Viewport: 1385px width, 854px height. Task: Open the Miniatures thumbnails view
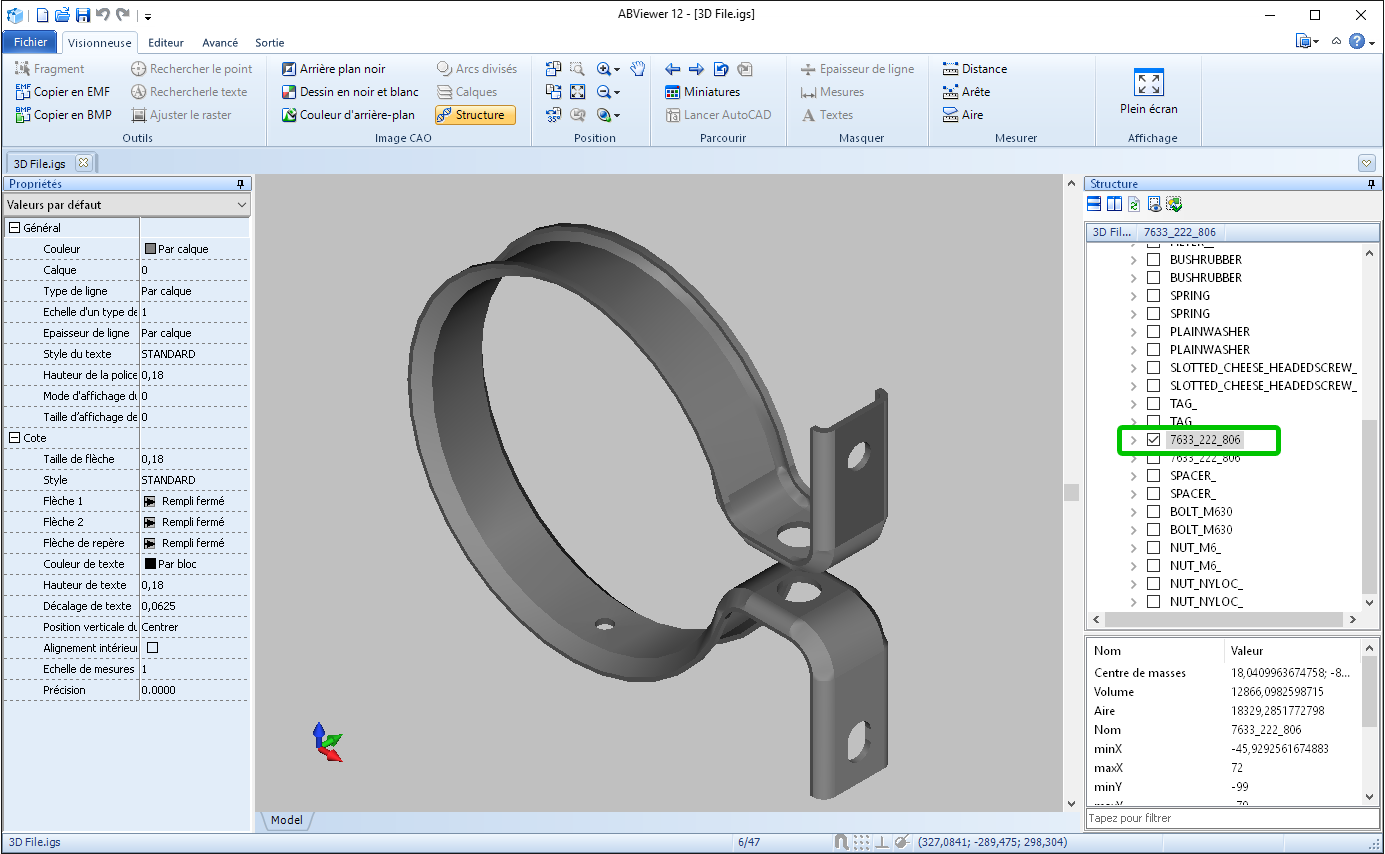(702, 92)
